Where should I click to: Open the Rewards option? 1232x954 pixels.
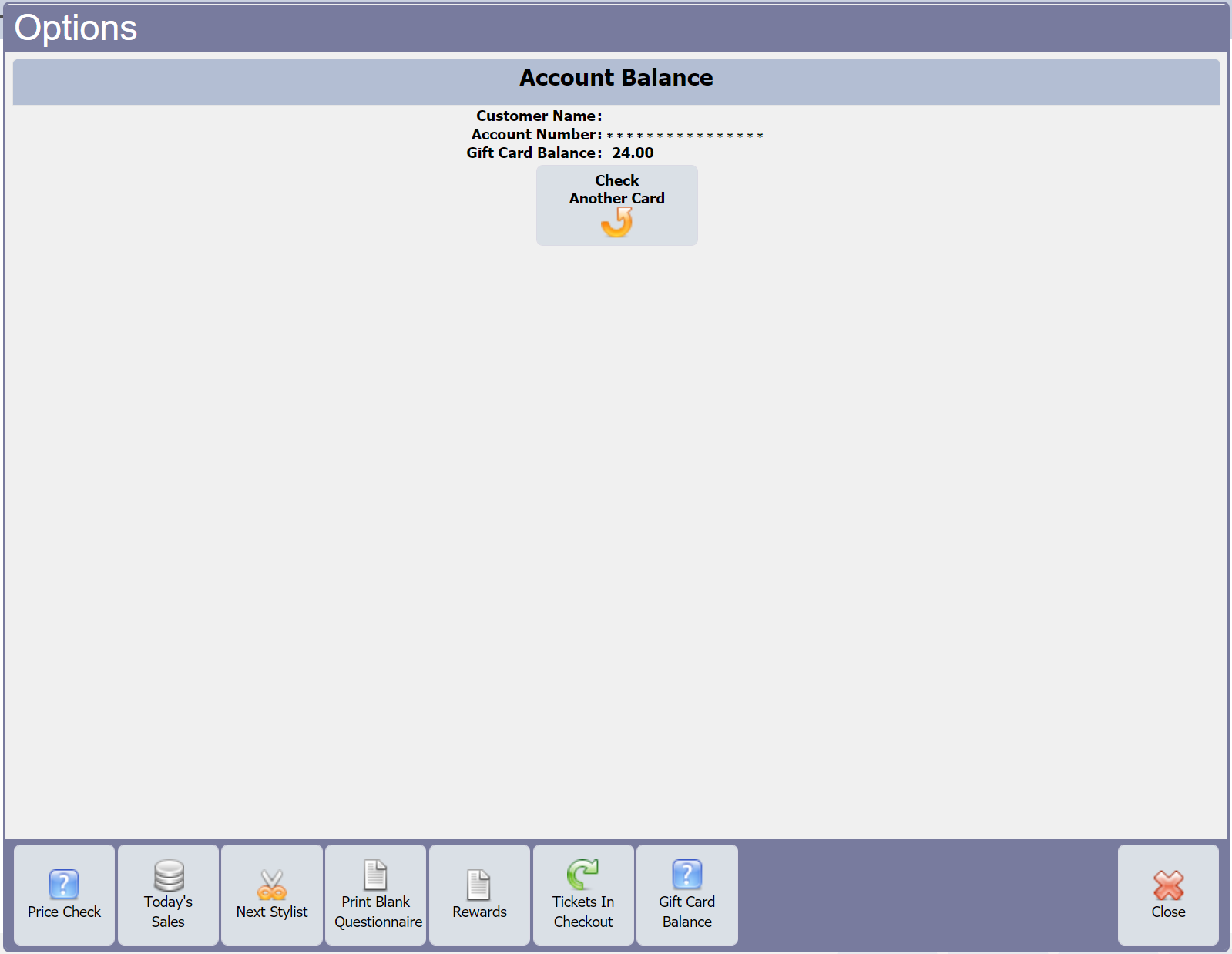pyautogui.click(x=479, y=895)
